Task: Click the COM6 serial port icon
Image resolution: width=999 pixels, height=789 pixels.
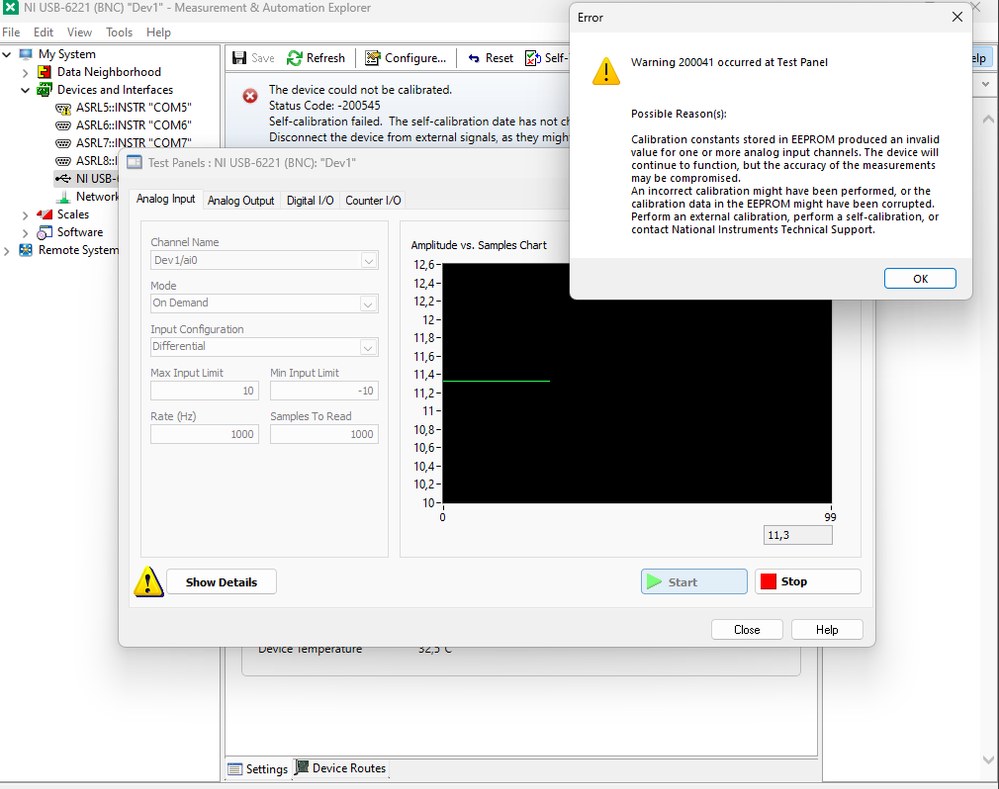Action: coord(63,126)
